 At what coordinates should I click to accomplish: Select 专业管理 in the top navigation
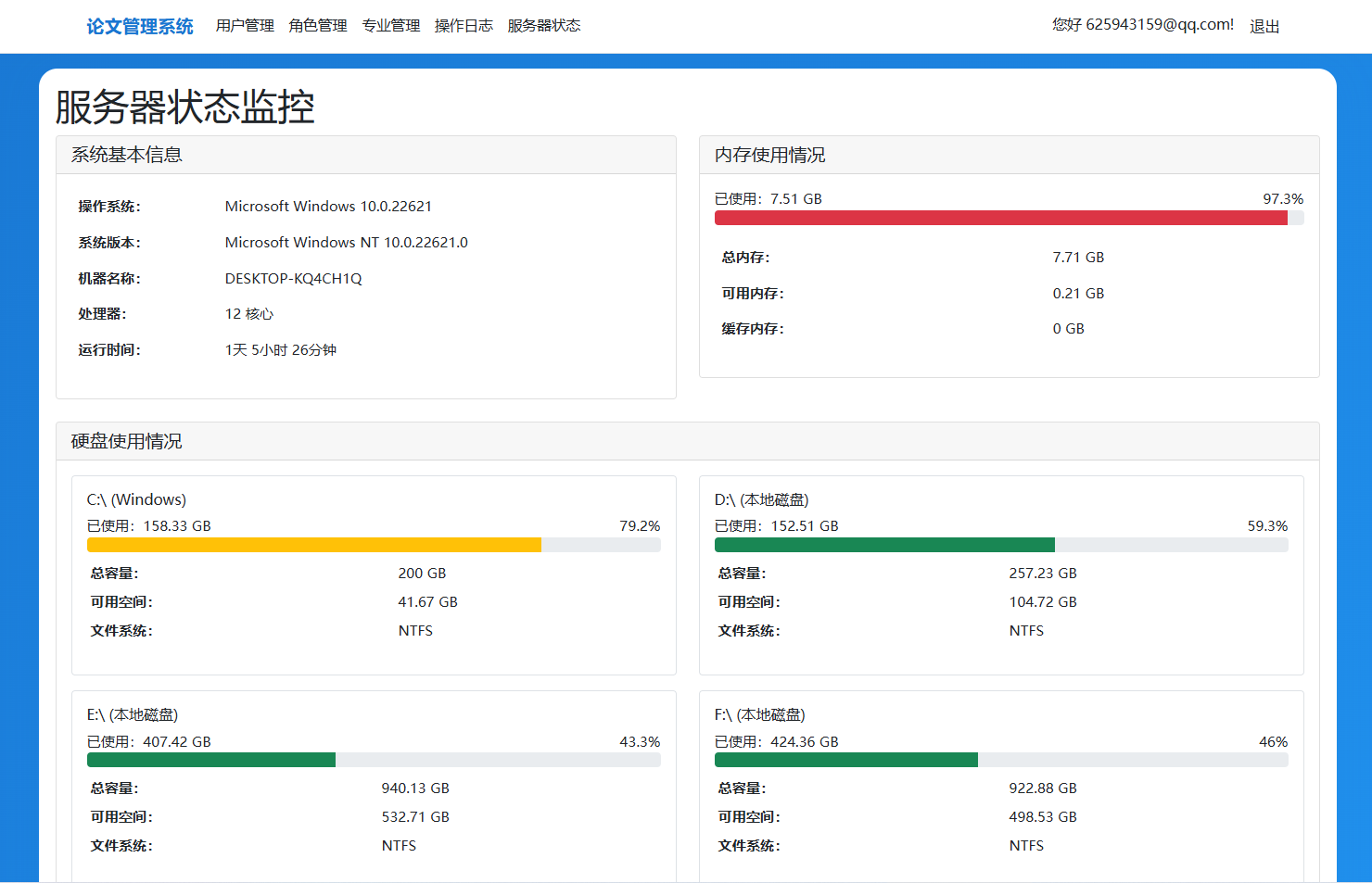[x=391, y=26]
